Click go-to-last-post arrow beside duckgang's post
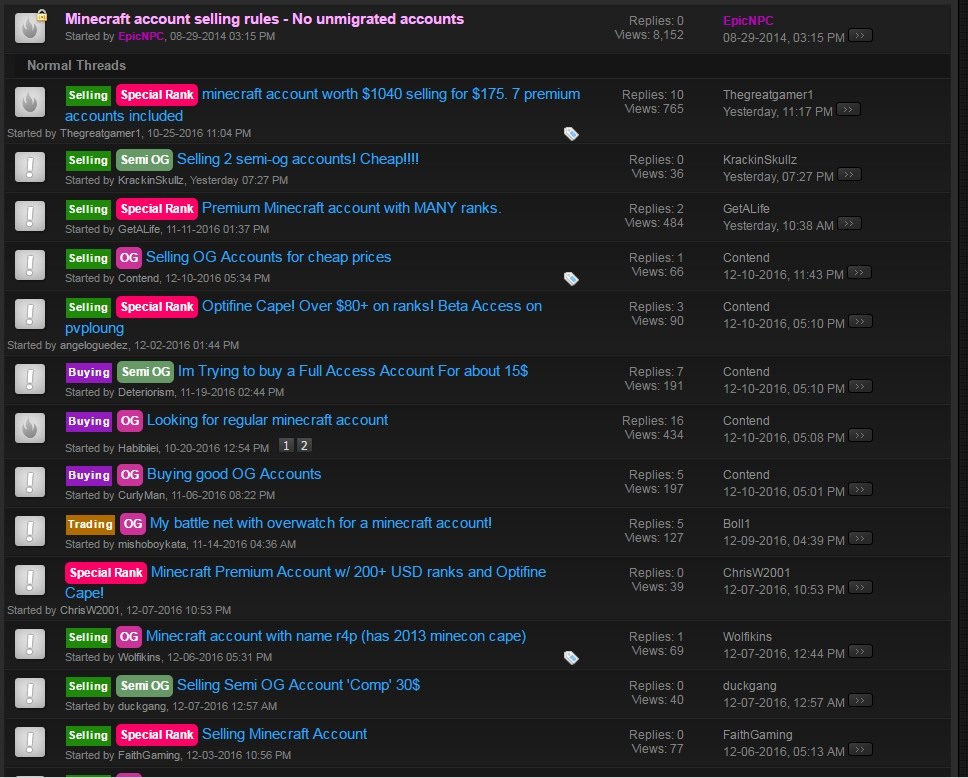 pyautogui.click(x=859, y=702)
